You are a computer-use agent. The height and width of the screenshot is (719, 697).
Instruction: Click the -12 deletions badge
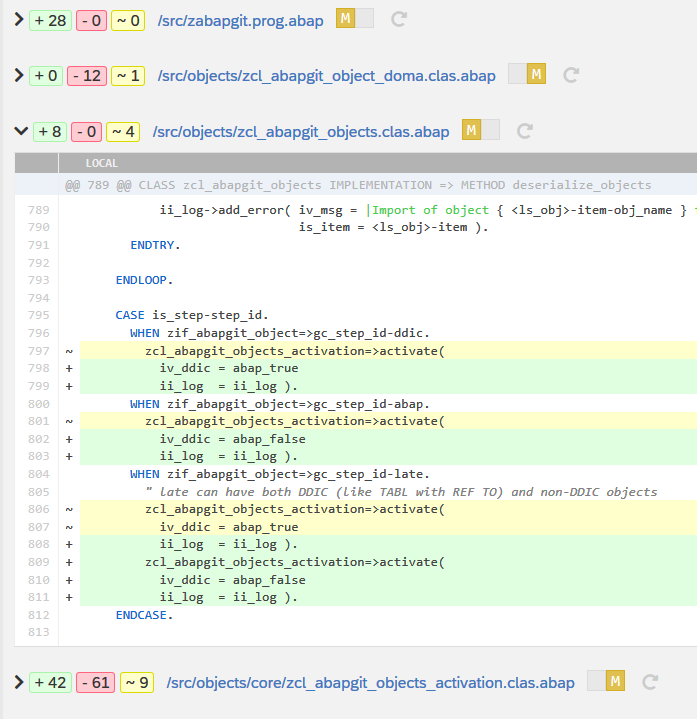(x=87, y=76)
